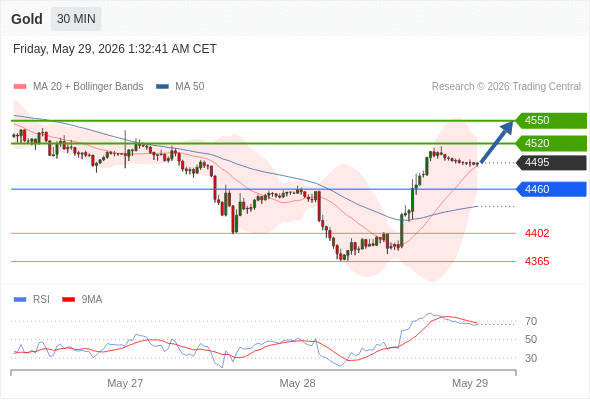The width and height of the screenshot is (590, 400).
Task: Click the MA 50 blue legend swatch
Action: [x=162, y=87]
